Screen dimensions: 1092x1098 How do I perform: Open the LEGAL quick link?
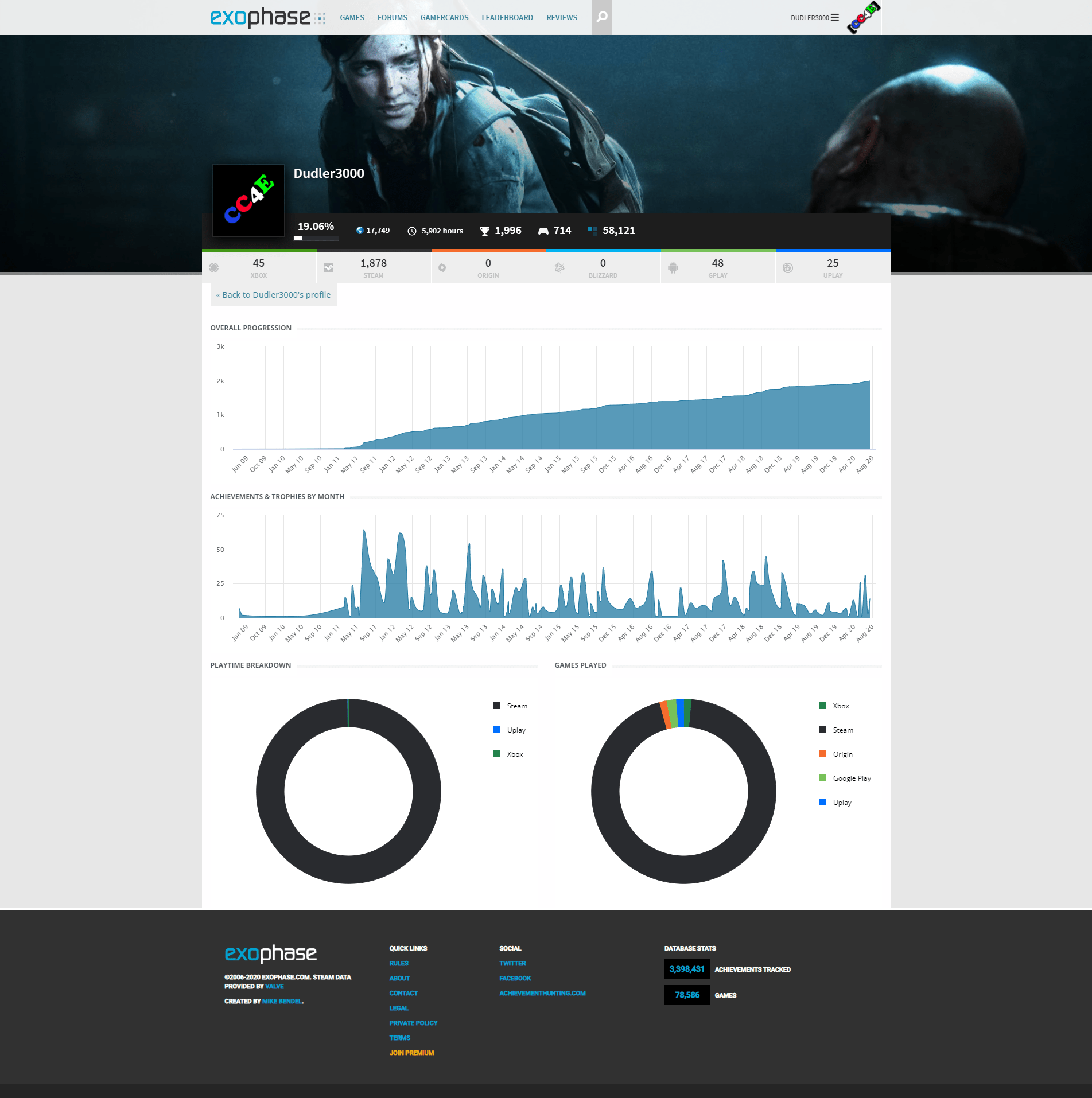point(399,1009)
